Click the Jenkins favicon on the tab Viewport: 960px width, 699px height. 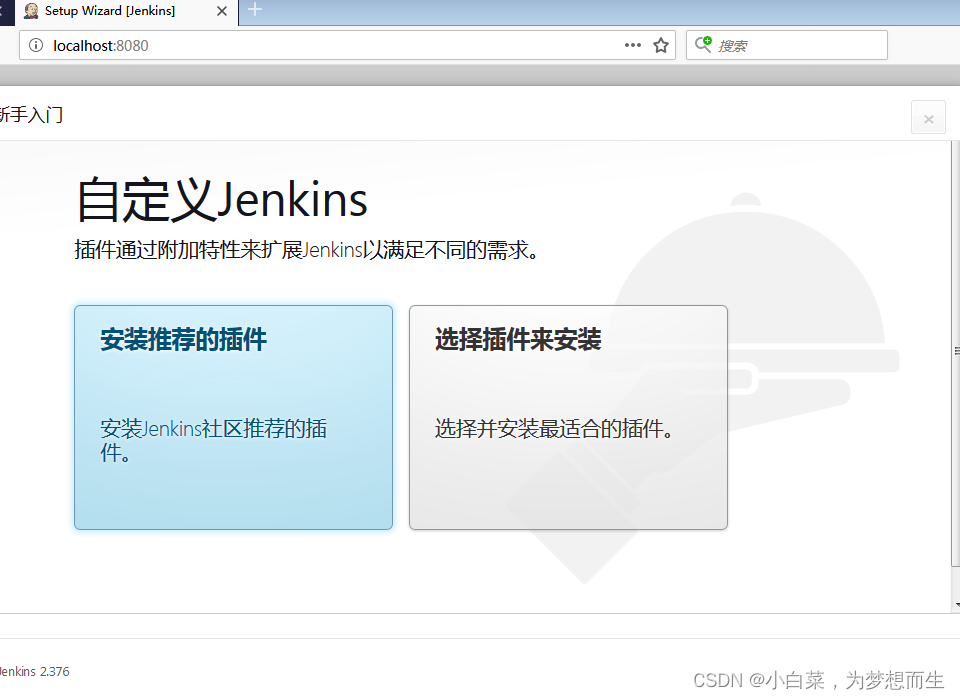click(x=31, y=11)
